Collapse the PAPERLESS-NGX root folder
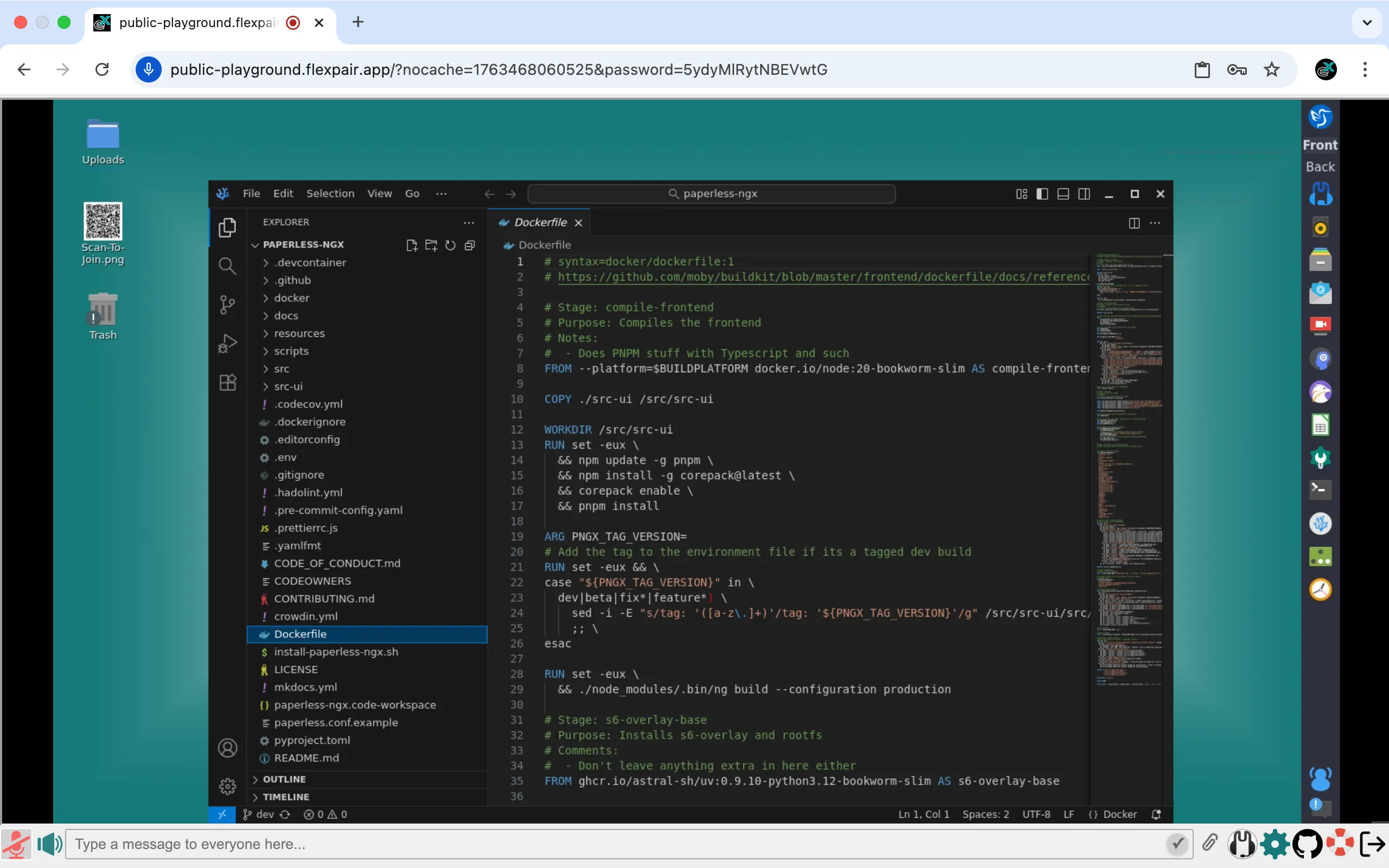This screenshot has width=1389, height=868. [303, 245]
